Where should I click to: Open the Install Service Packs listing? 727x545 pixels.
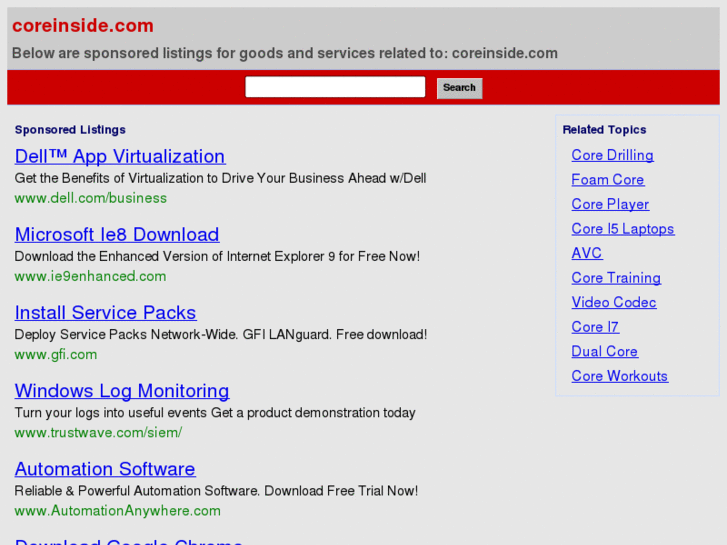point(105,313)
